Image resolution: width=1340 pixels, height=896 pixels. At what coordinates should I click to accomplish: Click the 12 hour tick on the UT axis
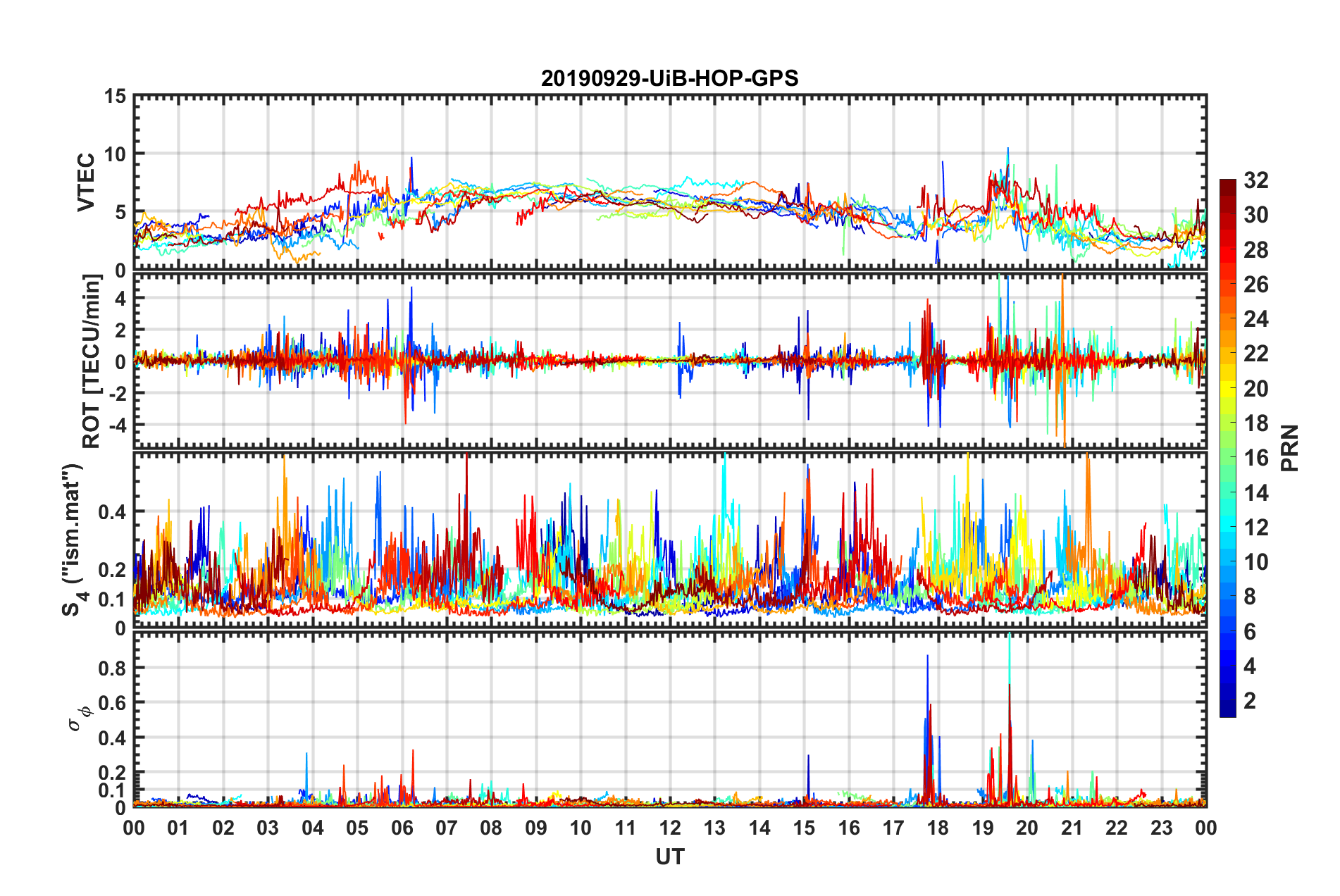[x=670, y=828]
